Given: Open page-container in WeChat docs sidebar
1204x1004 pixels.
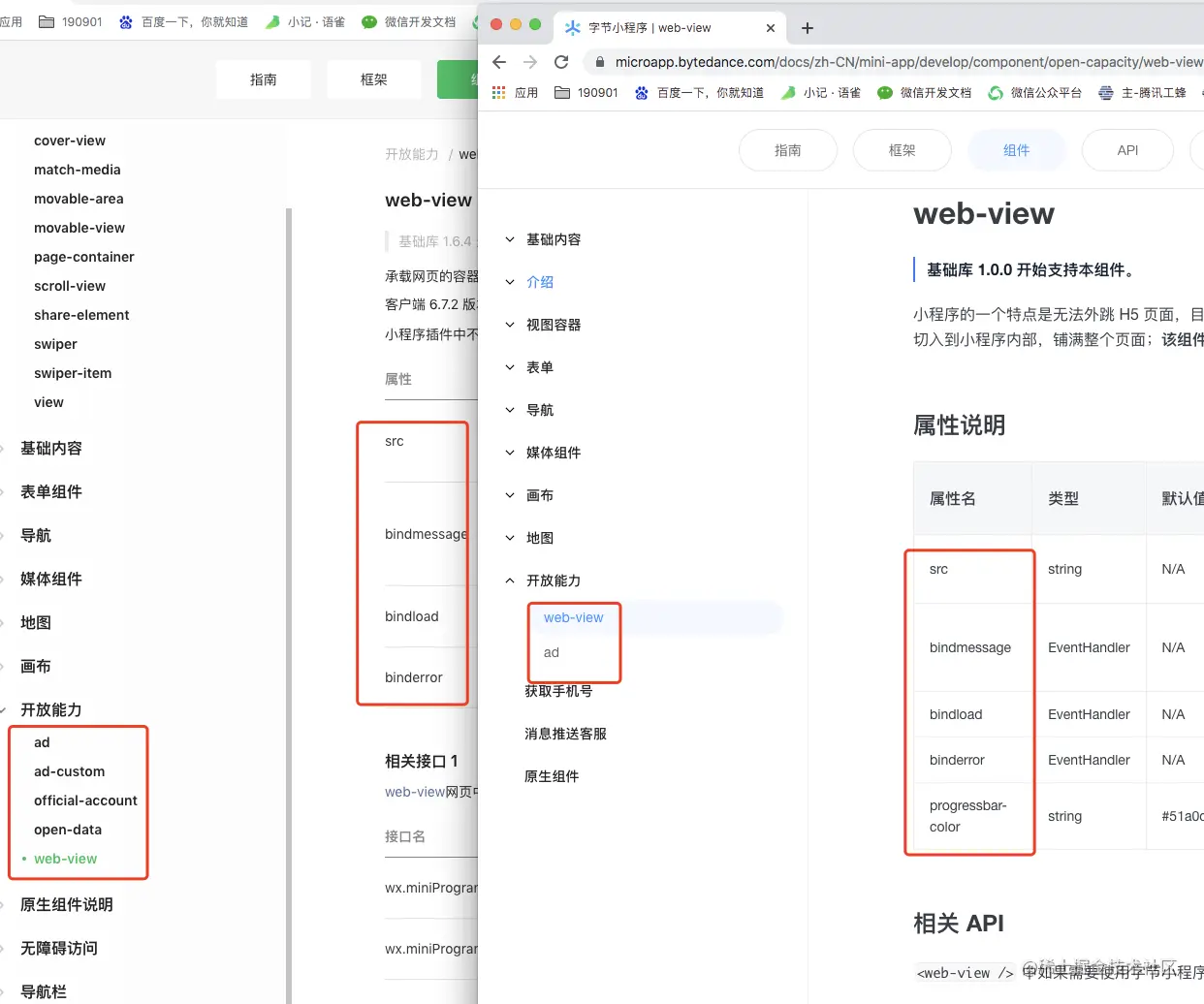Looking at the screenshot, I should pos(84,257).
